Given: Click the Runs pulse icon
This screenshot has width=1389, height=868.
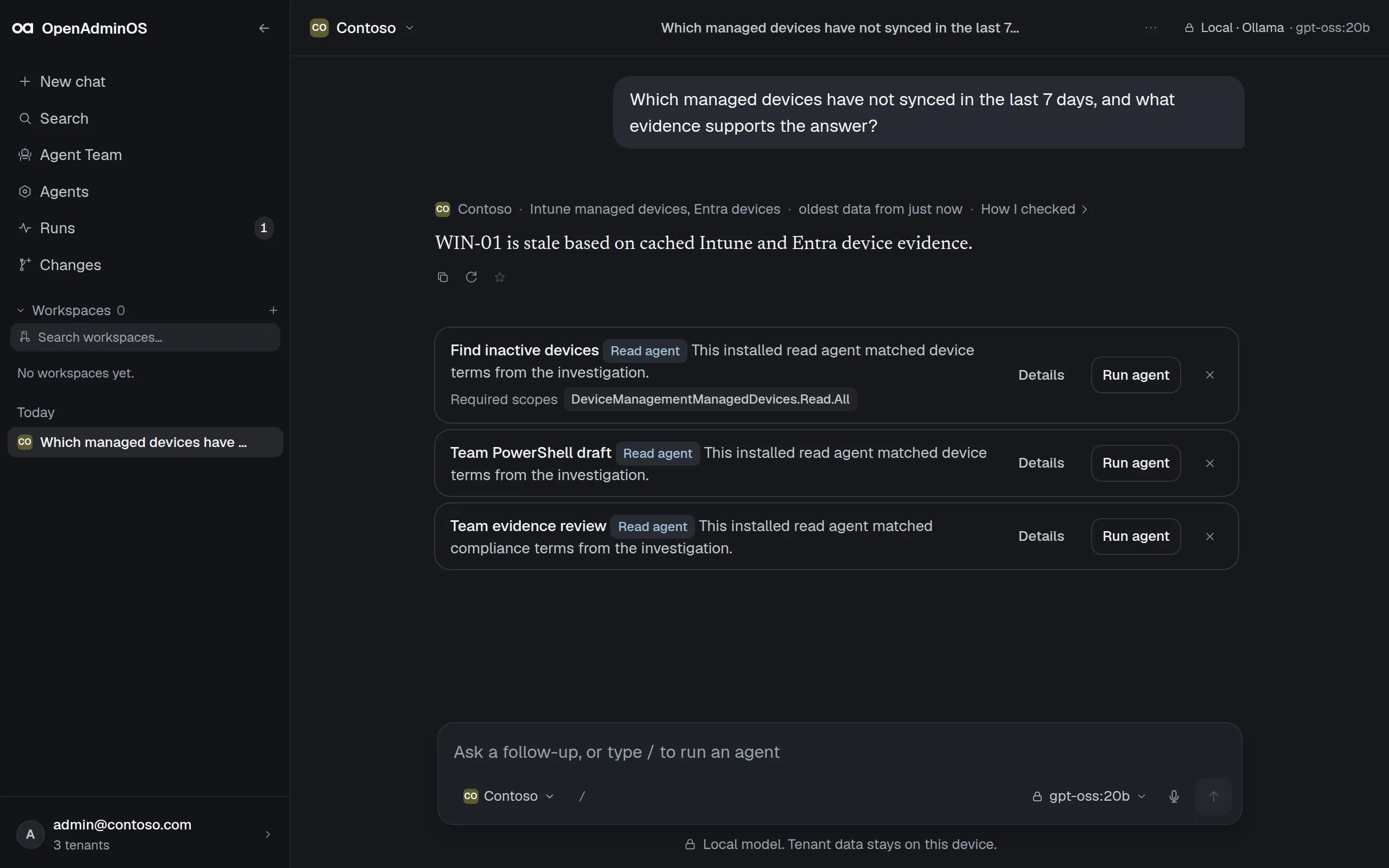Looking at the screenshot, I should coord(24,228).
